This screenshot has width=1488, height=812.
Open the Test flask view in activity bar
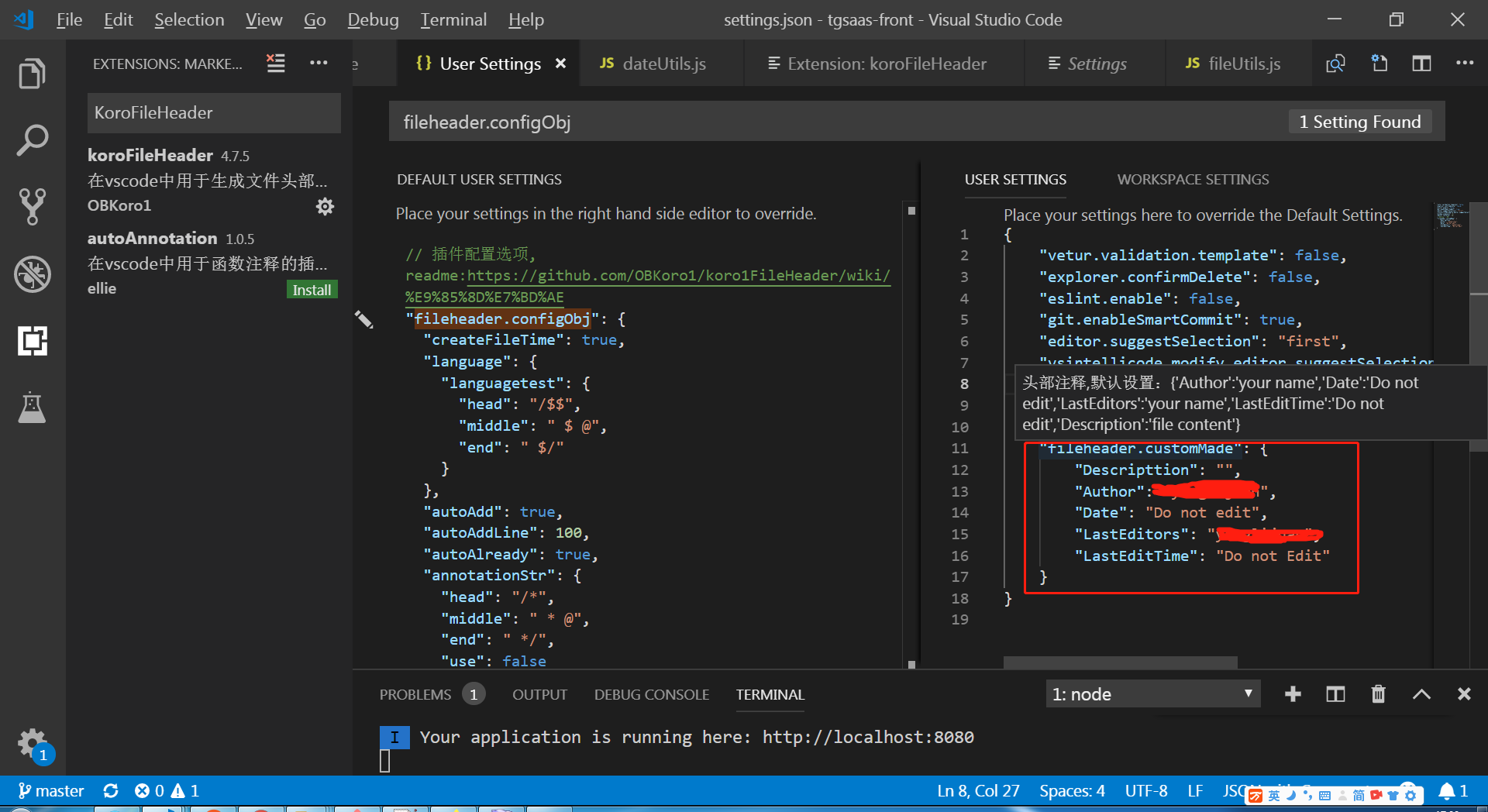(x=32, y=408)
